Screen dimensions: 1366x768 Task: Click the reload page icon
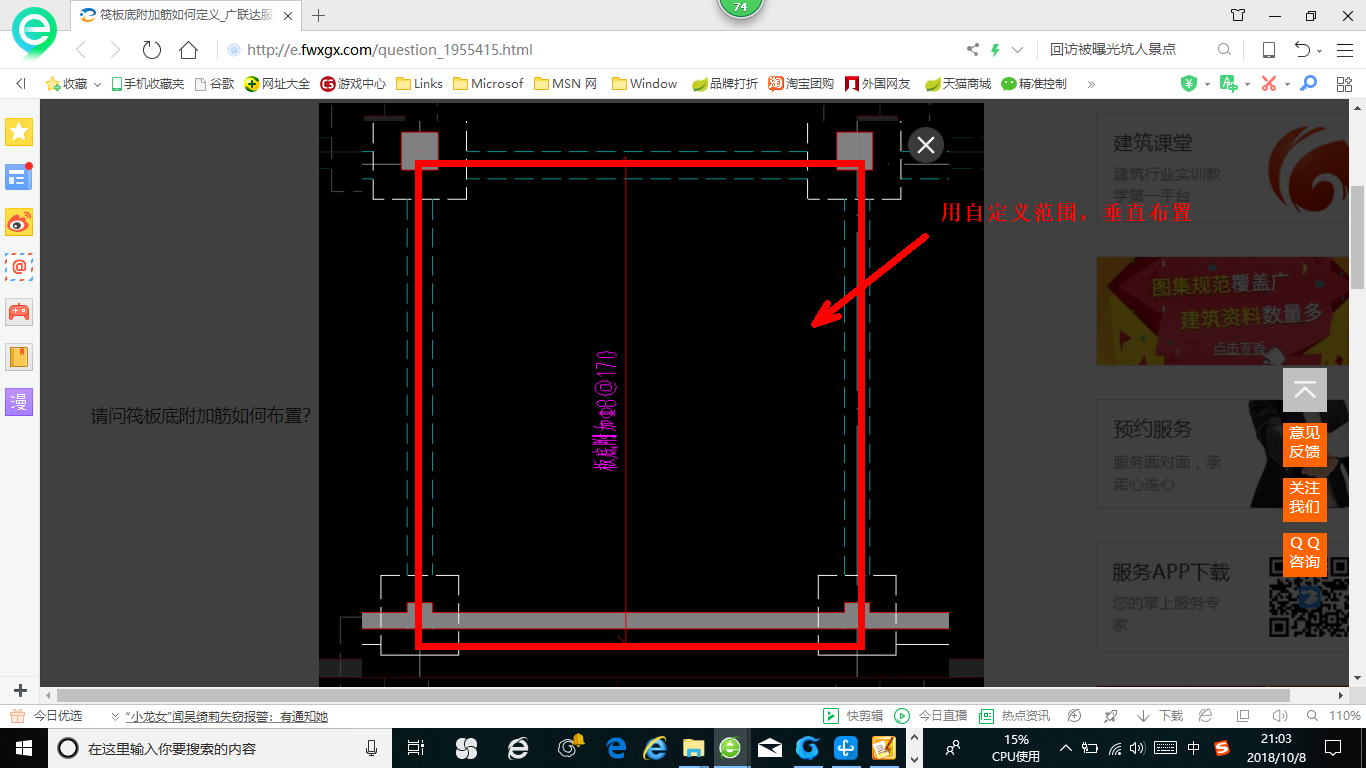(152, 50)
